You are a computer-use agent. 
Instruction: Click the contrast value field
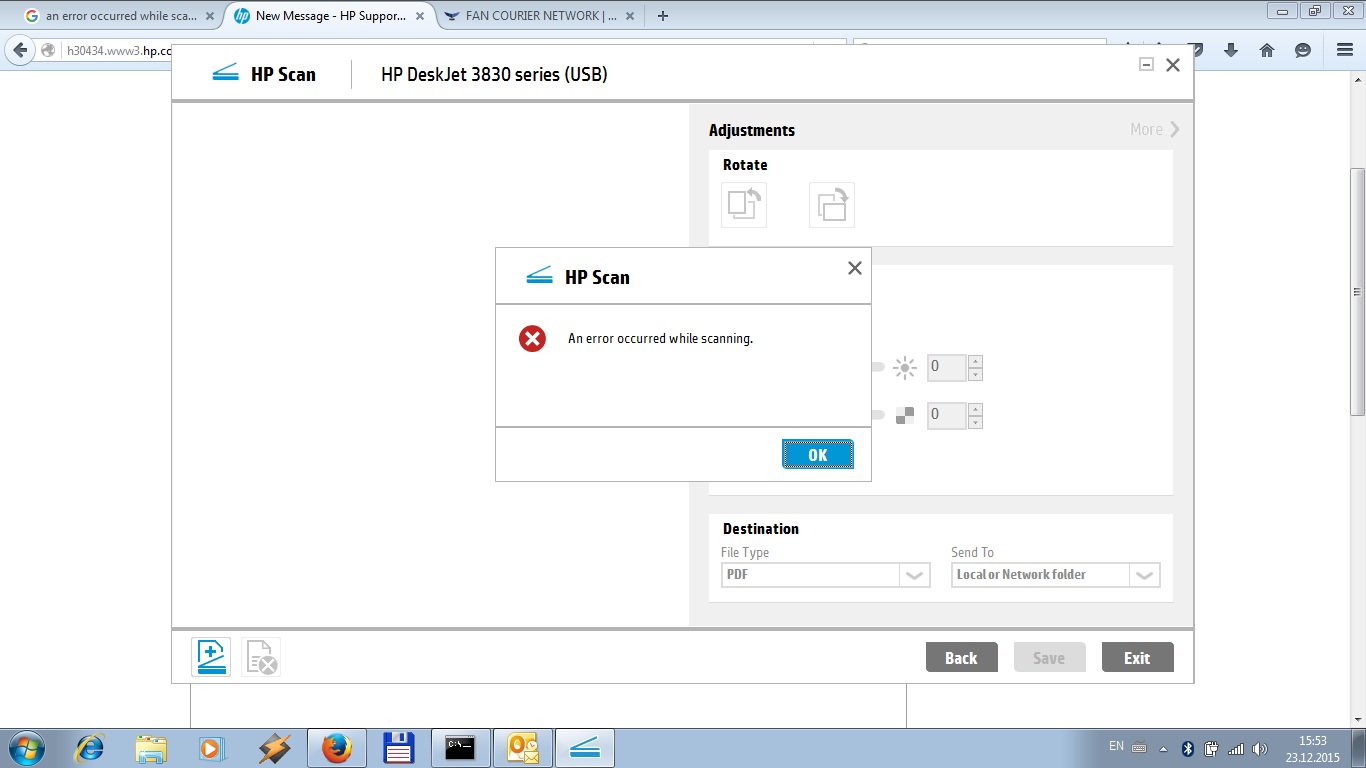pyautogui.click(x=947, y=415)
